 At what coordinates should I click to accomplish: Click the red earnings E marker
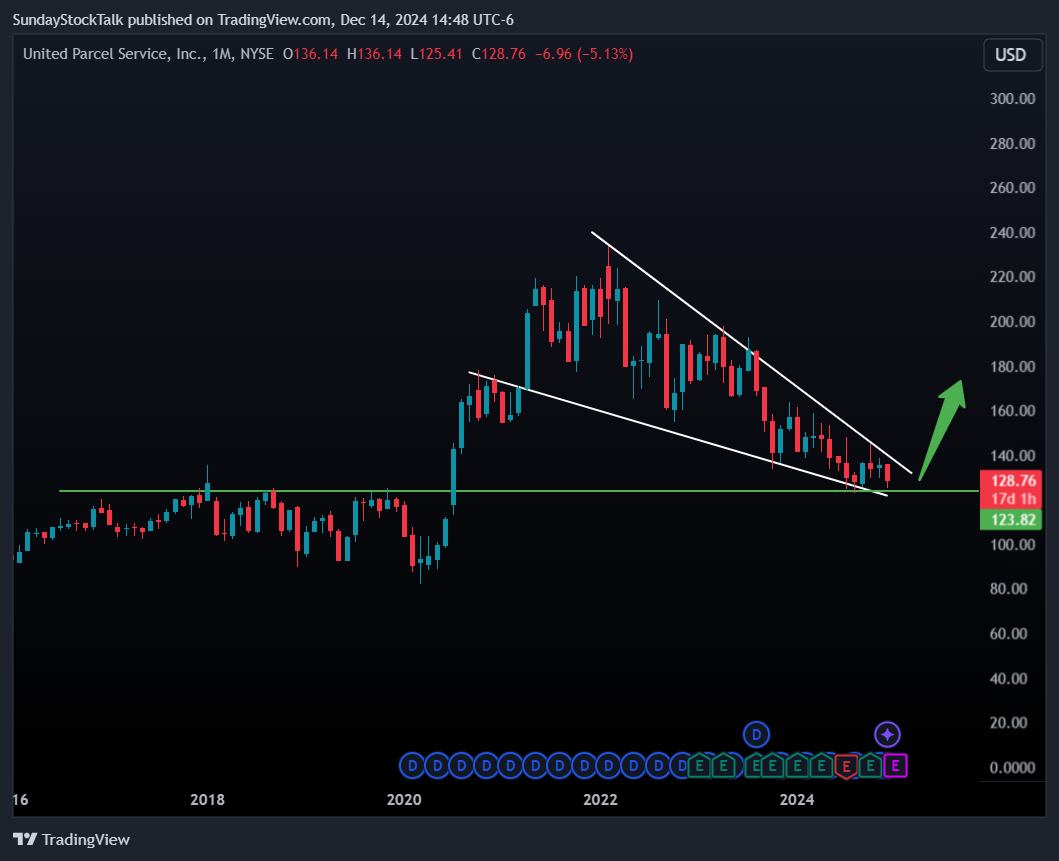click(x=846, y=766)
